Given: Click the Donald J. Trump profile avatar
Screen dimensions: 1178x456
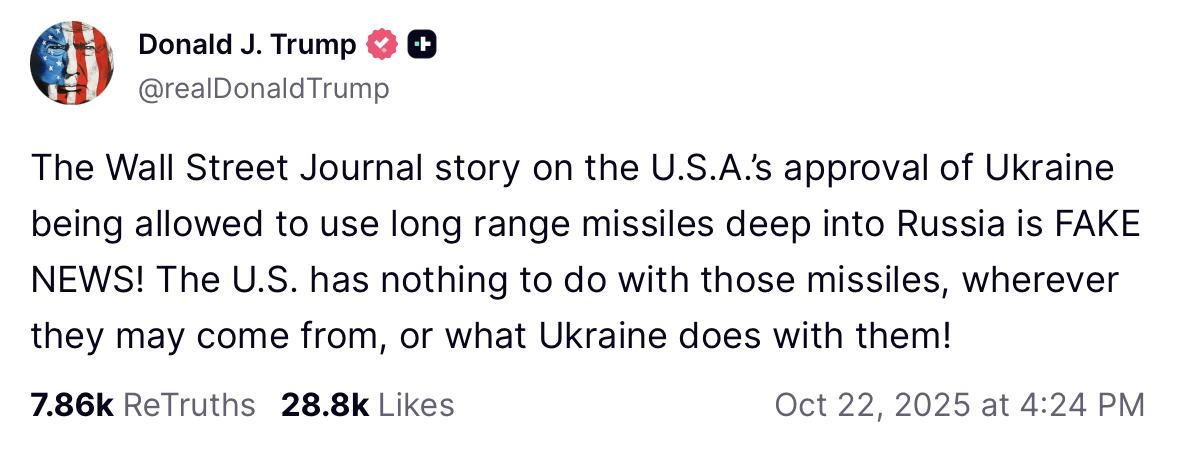Looking at the screenshot, I should [x=71, y=62].
